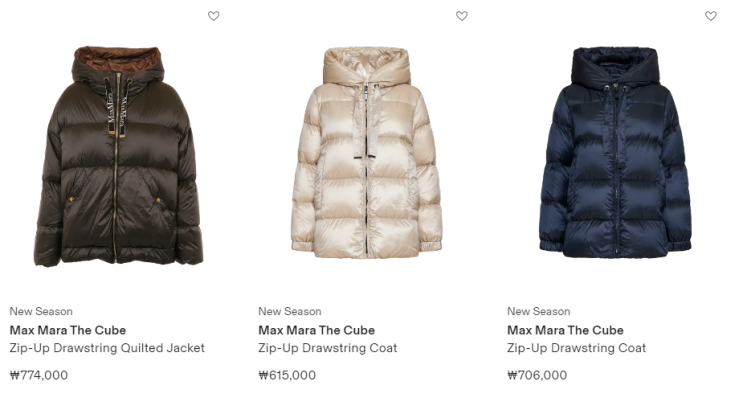Click New Season label on quilted jacket

pos(41,311)
